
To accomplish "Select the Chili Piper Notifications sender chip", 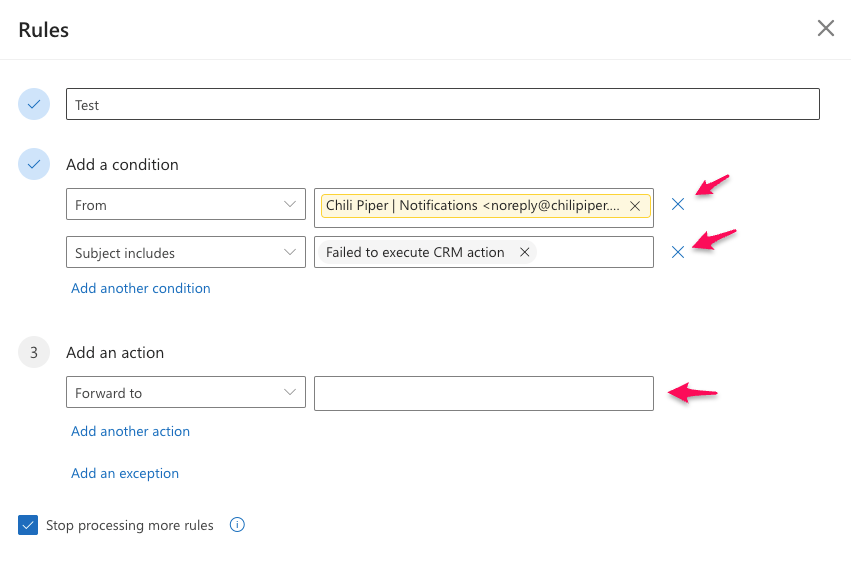I will 472,206.
